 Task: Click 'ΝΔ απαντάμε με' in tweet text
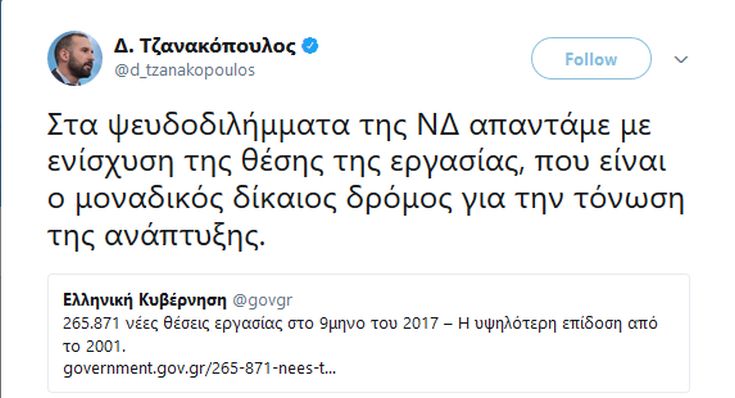pyautogui.click(x=534, y=126)
